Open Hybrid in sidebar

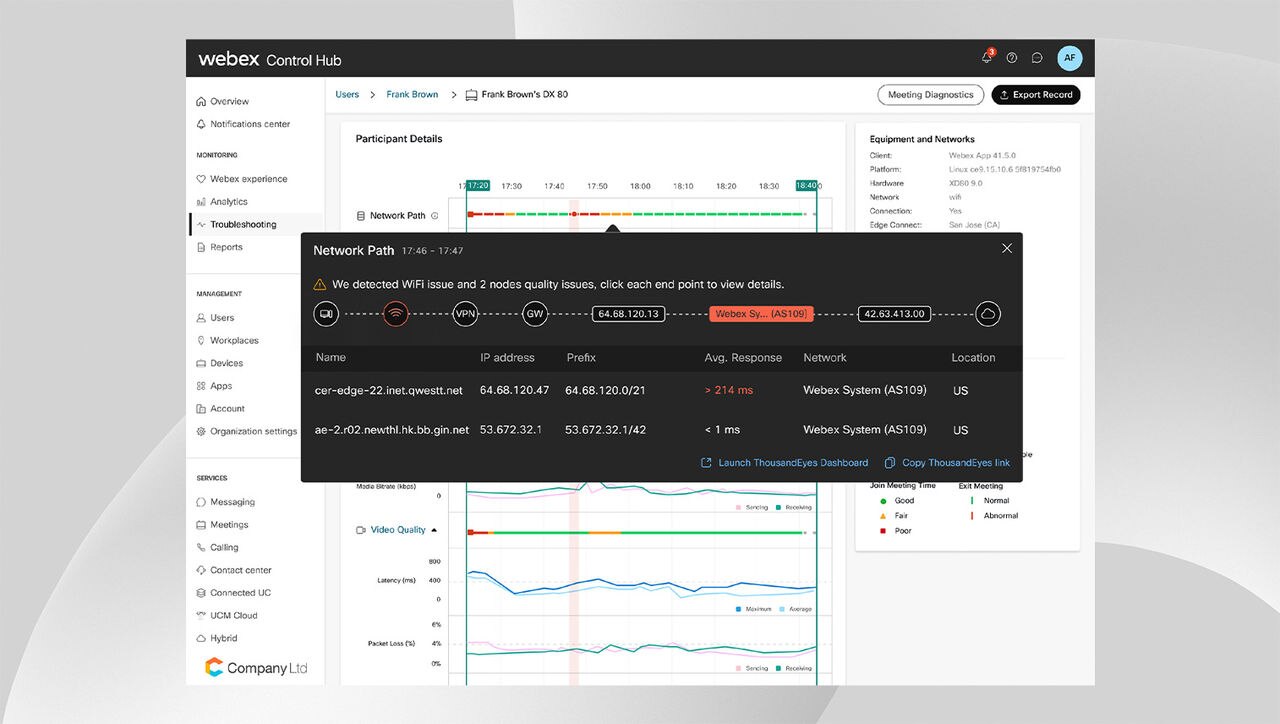tap(217, 638)
